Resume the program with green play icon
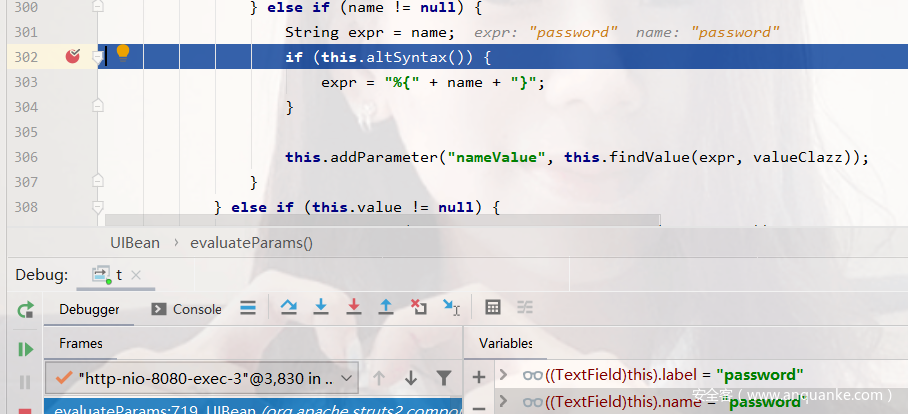This screenshot has height=414, width=908. coord(25,349)
